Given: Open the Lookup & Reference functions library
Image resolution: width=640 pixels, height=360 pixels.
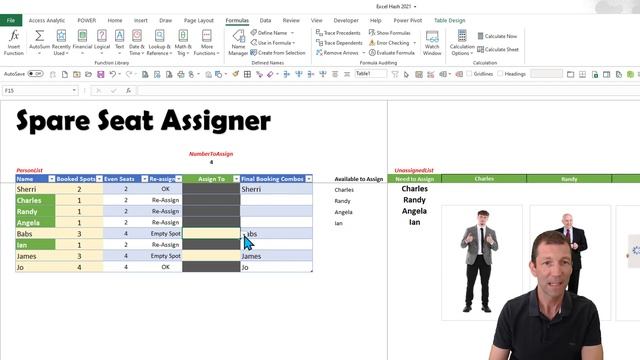Looking at the screenshot, I should tap(159, 42).
